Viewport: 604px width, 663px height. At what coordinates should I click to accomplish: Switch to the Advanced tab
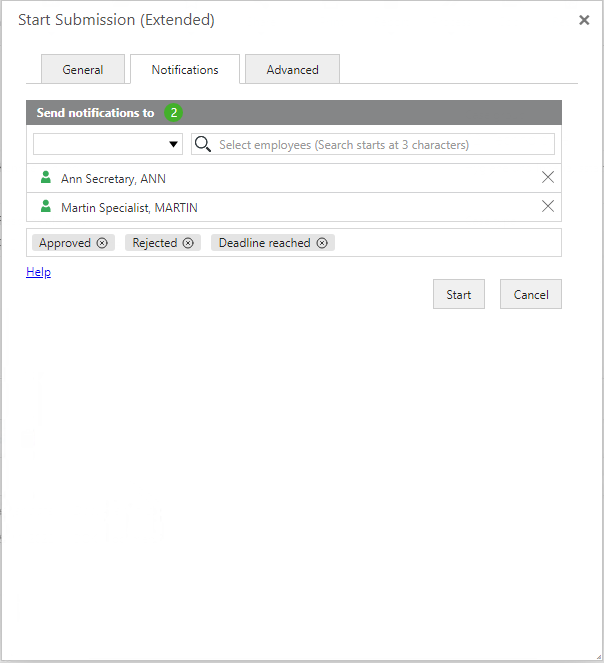(x=292, y=70)
